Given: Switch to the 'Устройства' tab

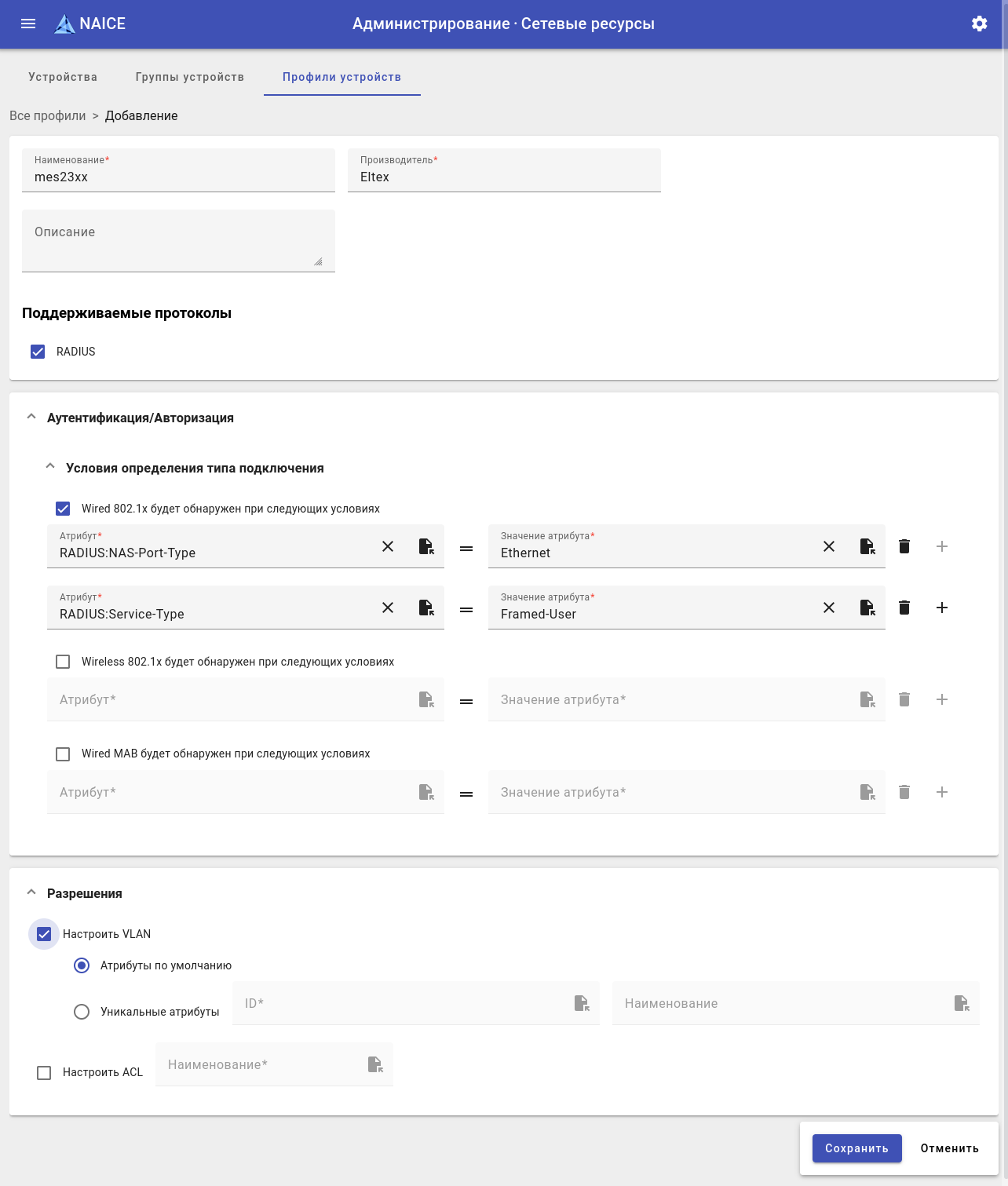Looking at the screenshot, I should pyautogui.click(x=63, y=77).
